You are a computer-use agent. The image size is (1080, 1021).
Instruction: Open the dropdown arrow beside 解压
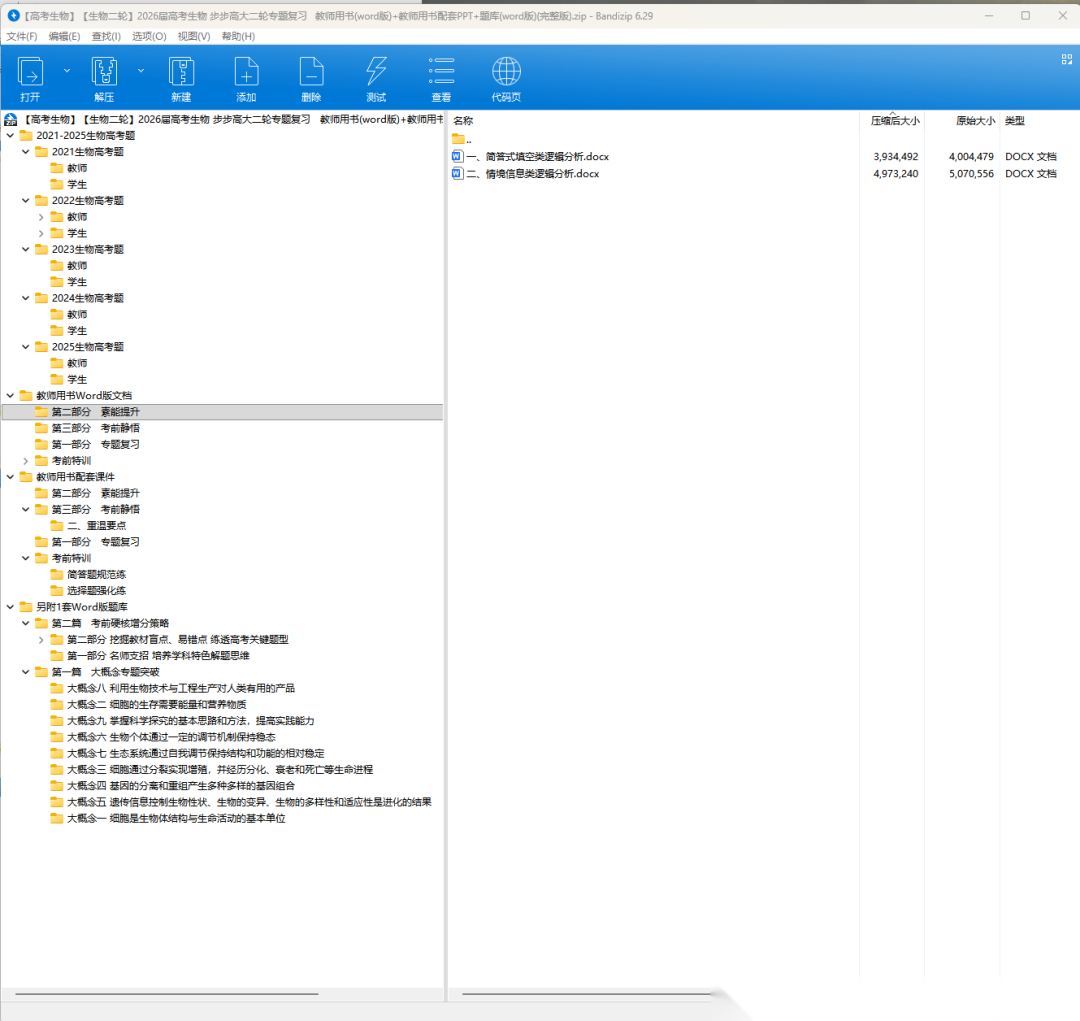[141, 71]
